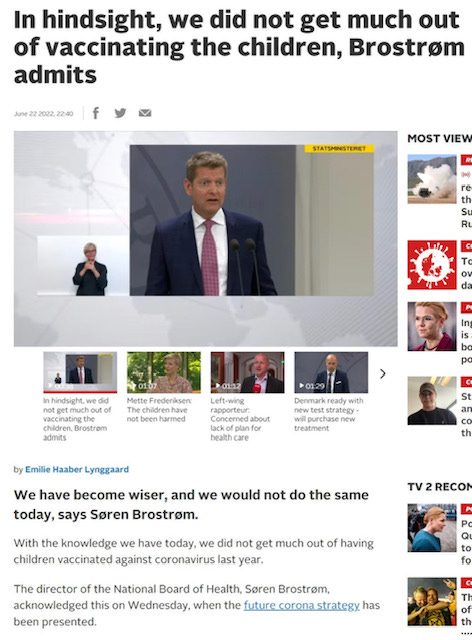Open the red coronavirus Denmark map story

tap(432, 265)
